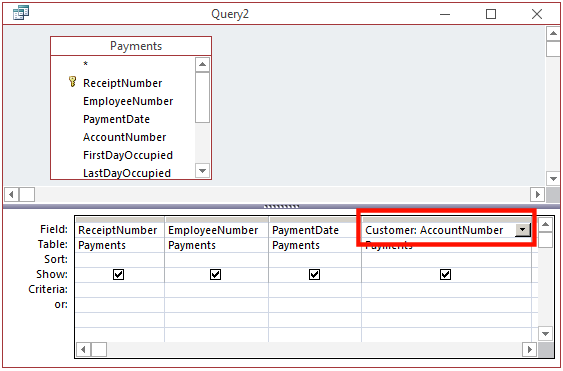Screen dimensions: 563x371
Task: Click the PaymentDate Field cell in grid
Action: coord(315,230)
